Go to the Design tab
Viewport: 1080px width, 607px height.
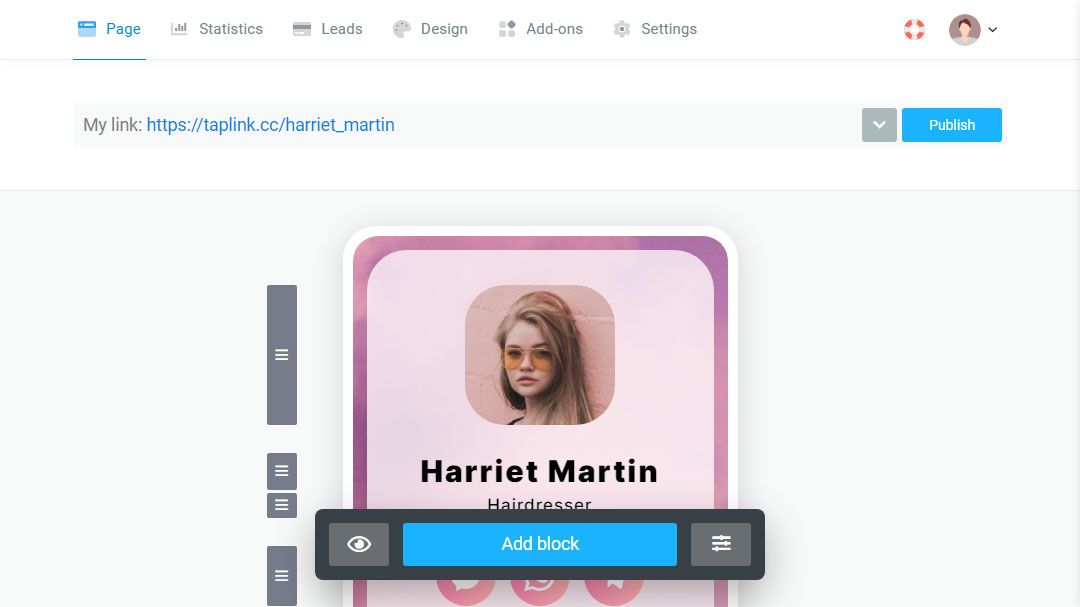(x=430, y=29)
